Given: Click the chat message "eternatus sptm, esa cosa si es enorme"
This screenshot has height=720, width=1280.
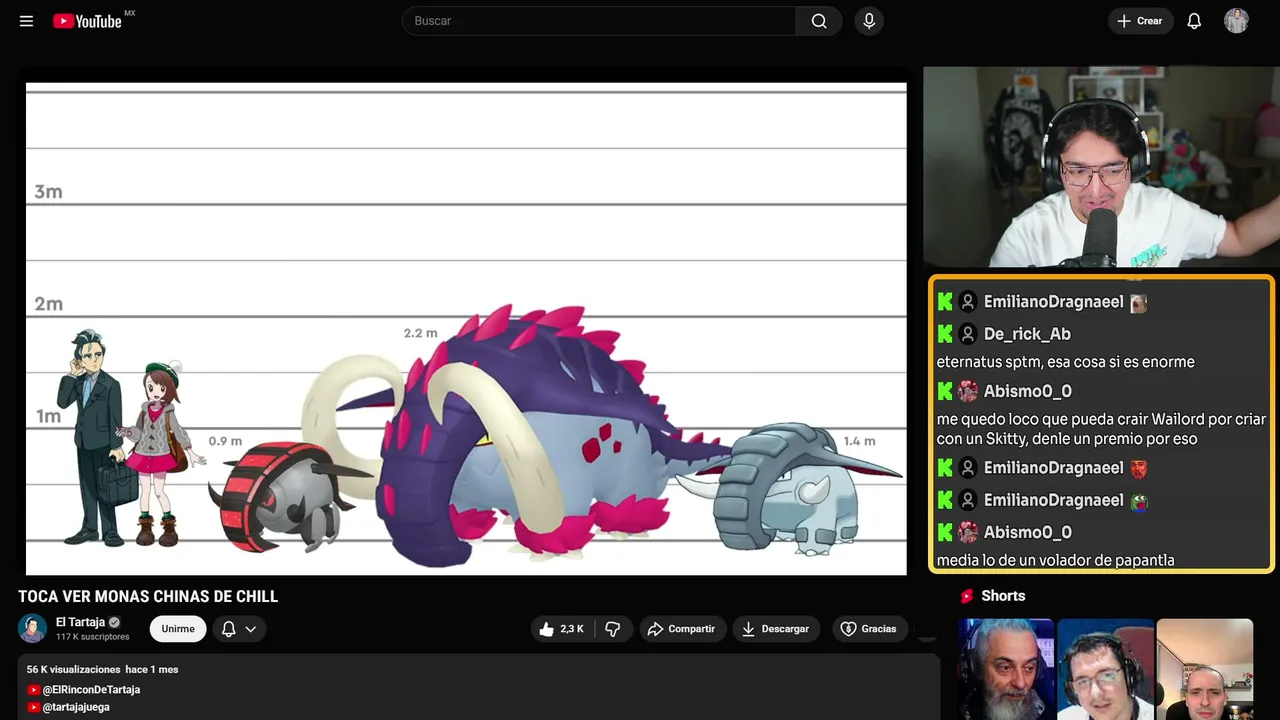Looking at the screenshot, I should [1065, 362].
